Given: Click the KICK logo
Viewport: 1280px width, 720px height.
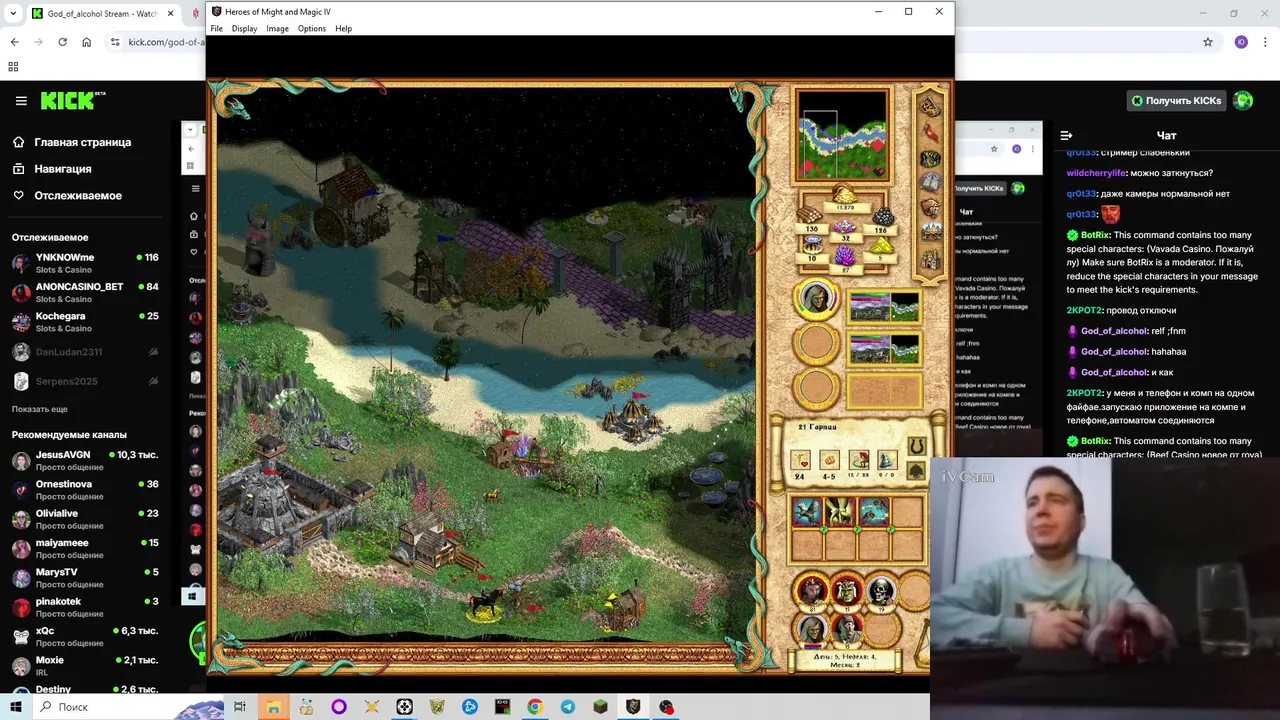Looking at the screenshot, I should (x=72, y=101).
